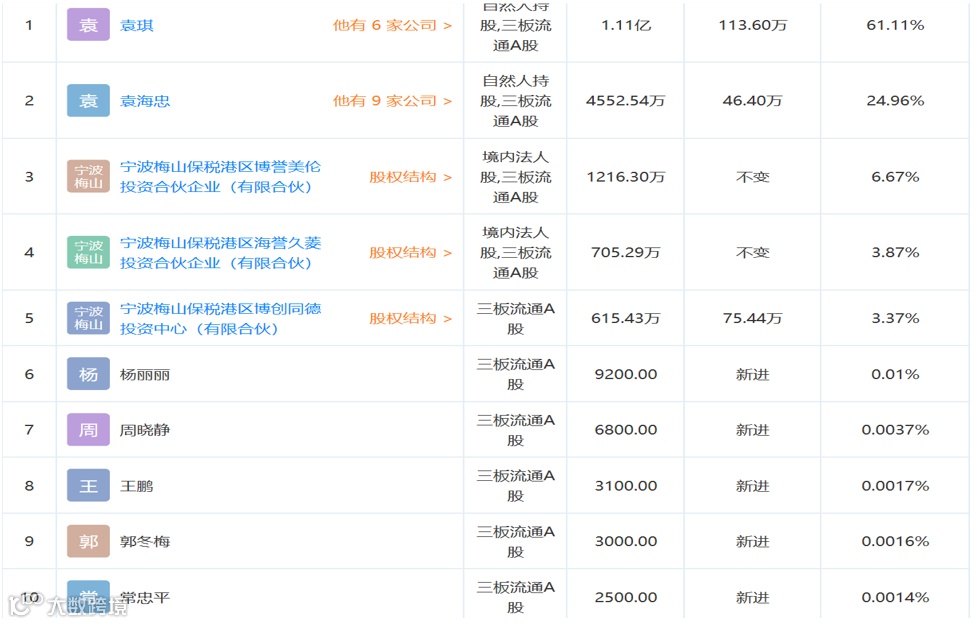Click the 61.11% ownership percentage
The height and width of the screenshot is (624, 974).
click(895, 25)
